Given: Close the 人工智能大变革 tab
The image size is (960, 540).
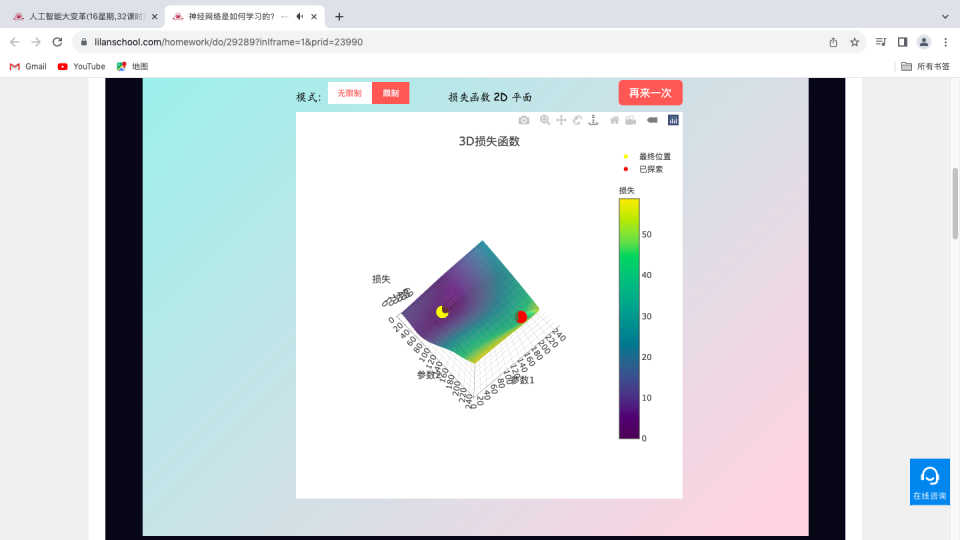Looking at the screenshot, I should pyautogui.click(x=154, y=17).
